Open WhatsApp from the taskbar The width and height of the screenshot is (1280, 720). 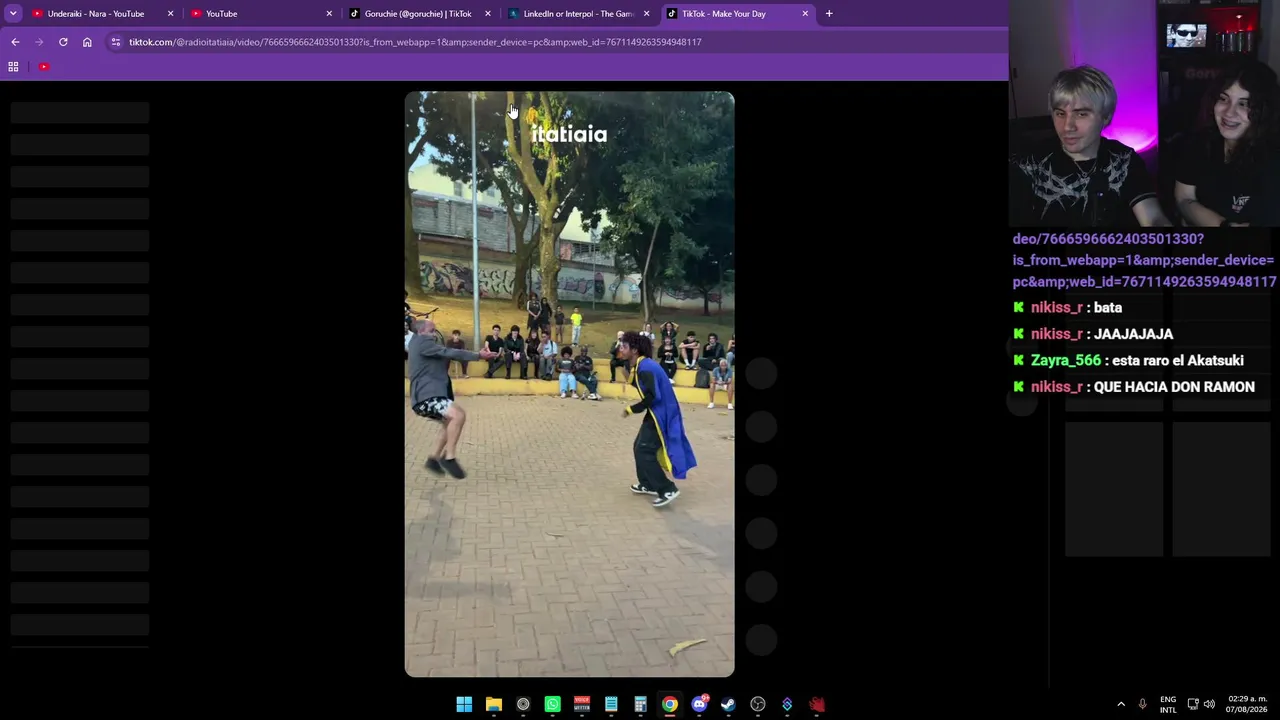coord(552,705)
